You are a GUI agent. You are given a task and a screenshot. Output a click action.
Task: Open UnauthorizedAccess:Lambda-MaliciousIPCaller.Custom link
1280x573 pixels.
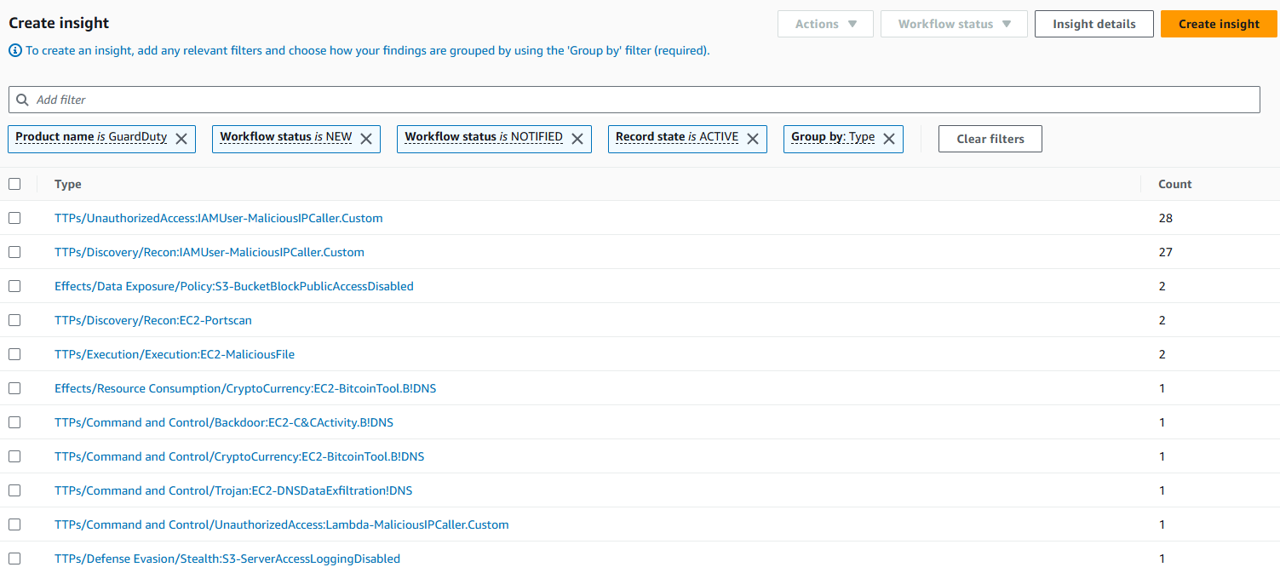[281, 524]
